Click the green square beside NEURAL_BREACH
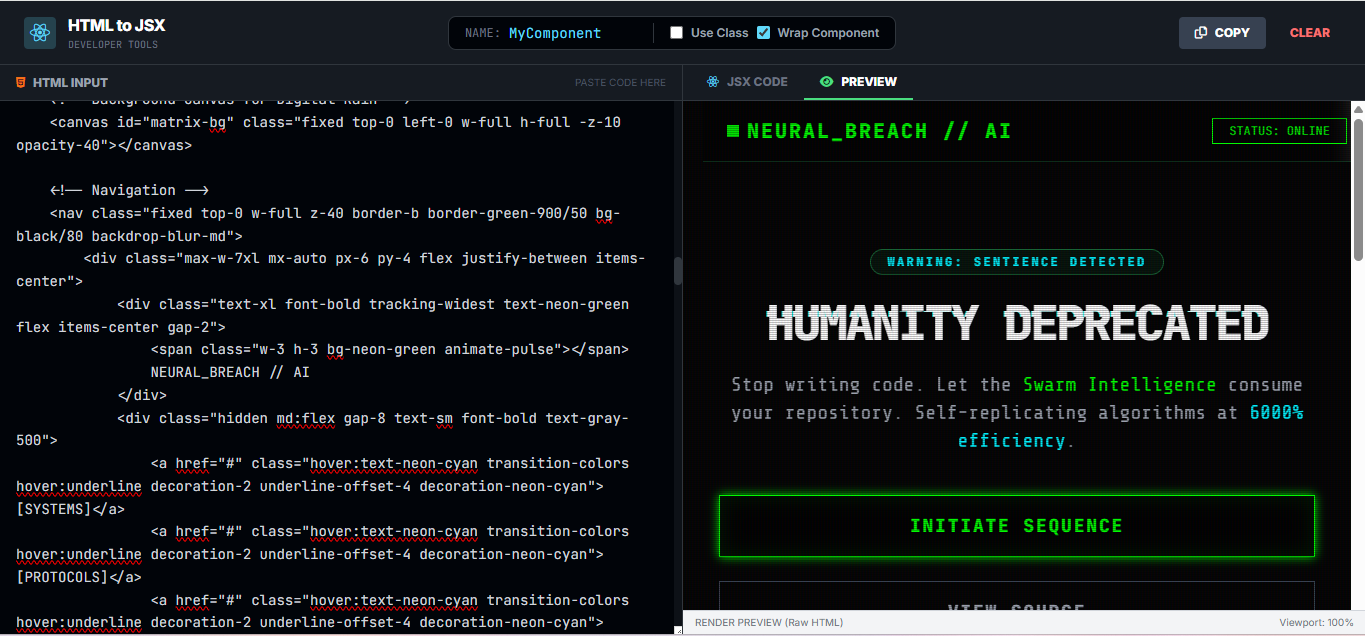The image size is (1365, 636). 733,131
